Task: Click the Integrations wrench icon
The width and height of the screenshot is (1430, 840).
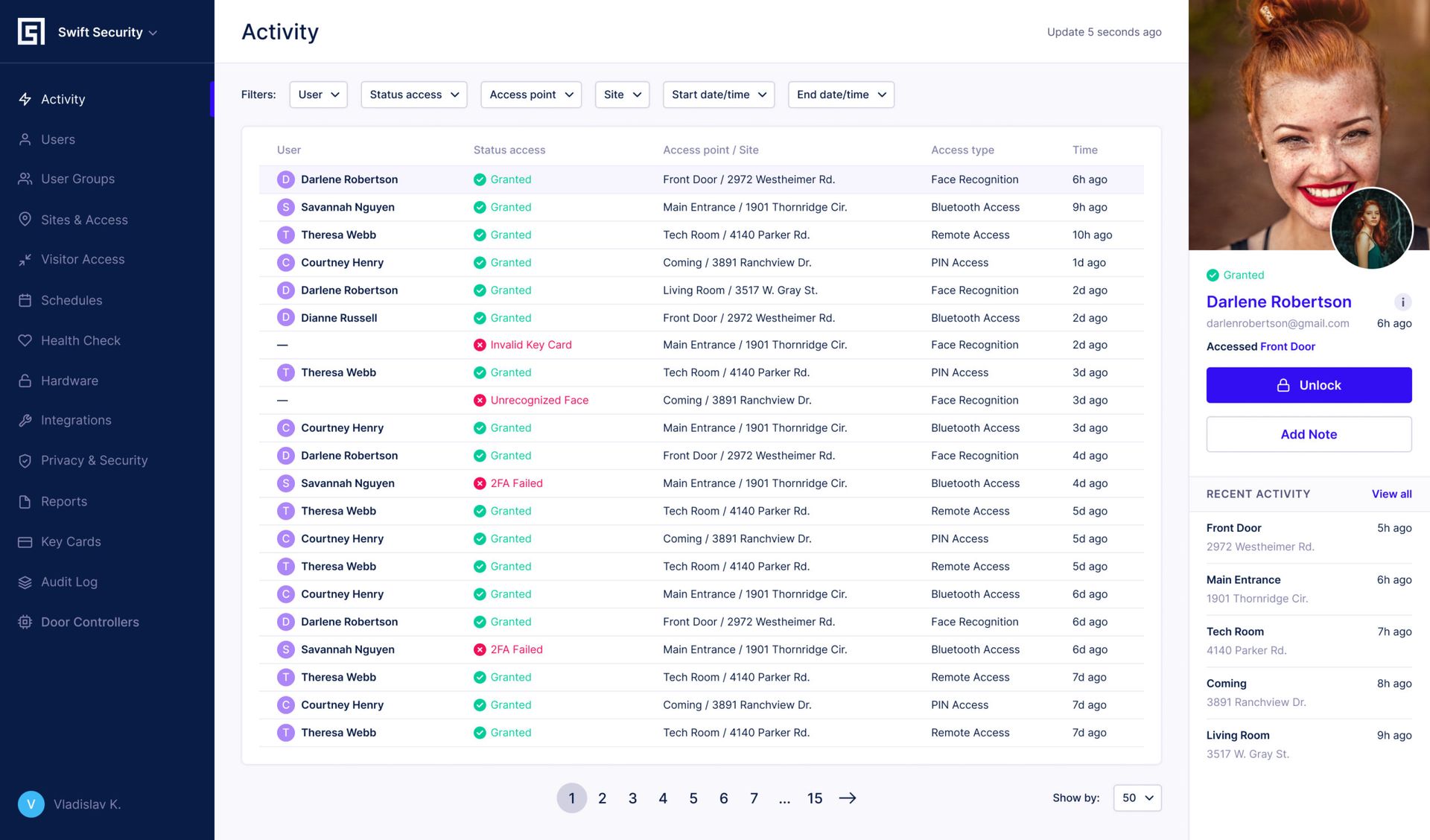Action: (25, 420)
